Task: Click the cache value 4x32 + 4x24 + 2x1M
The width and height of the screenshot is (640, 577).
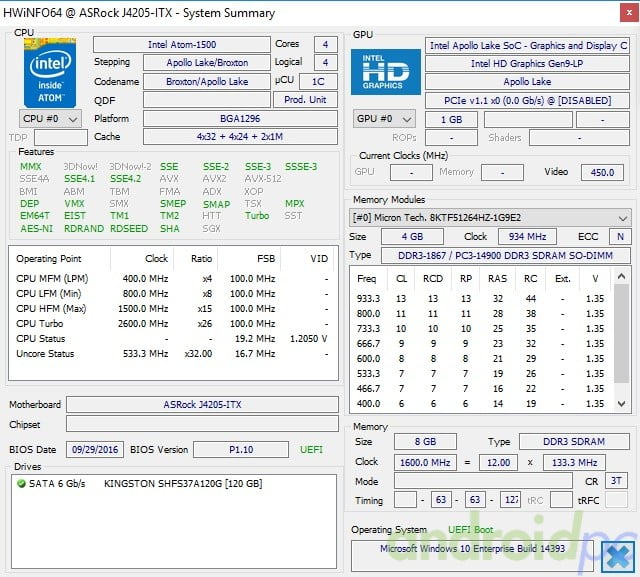Action: click(x=240, y=137)
